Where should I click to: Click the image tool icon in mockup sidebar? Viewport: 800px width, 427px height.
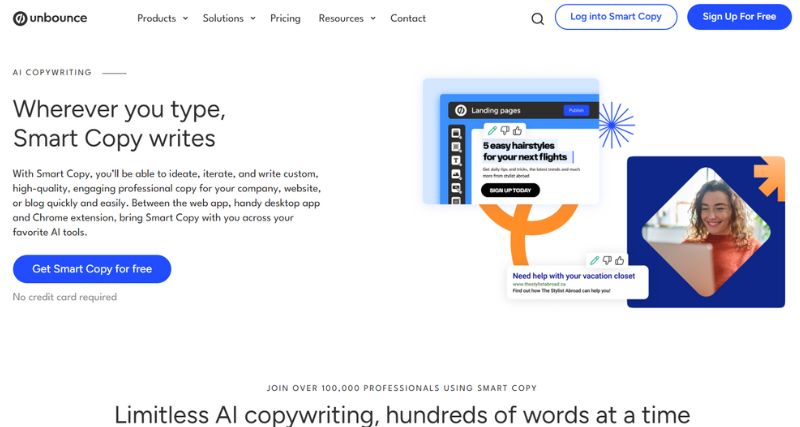click(456, 174)
